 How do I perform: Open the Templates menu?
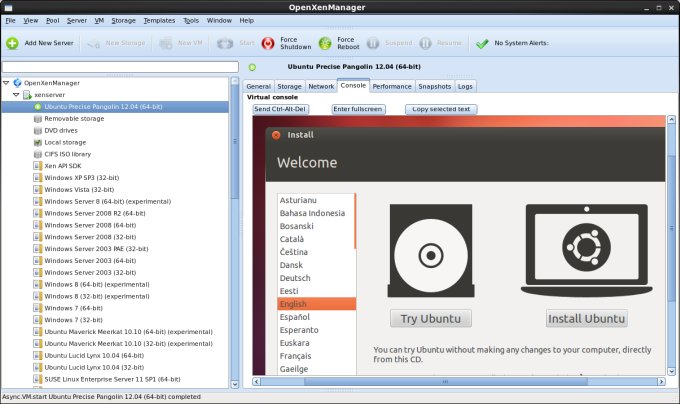[x=159, y=20]
